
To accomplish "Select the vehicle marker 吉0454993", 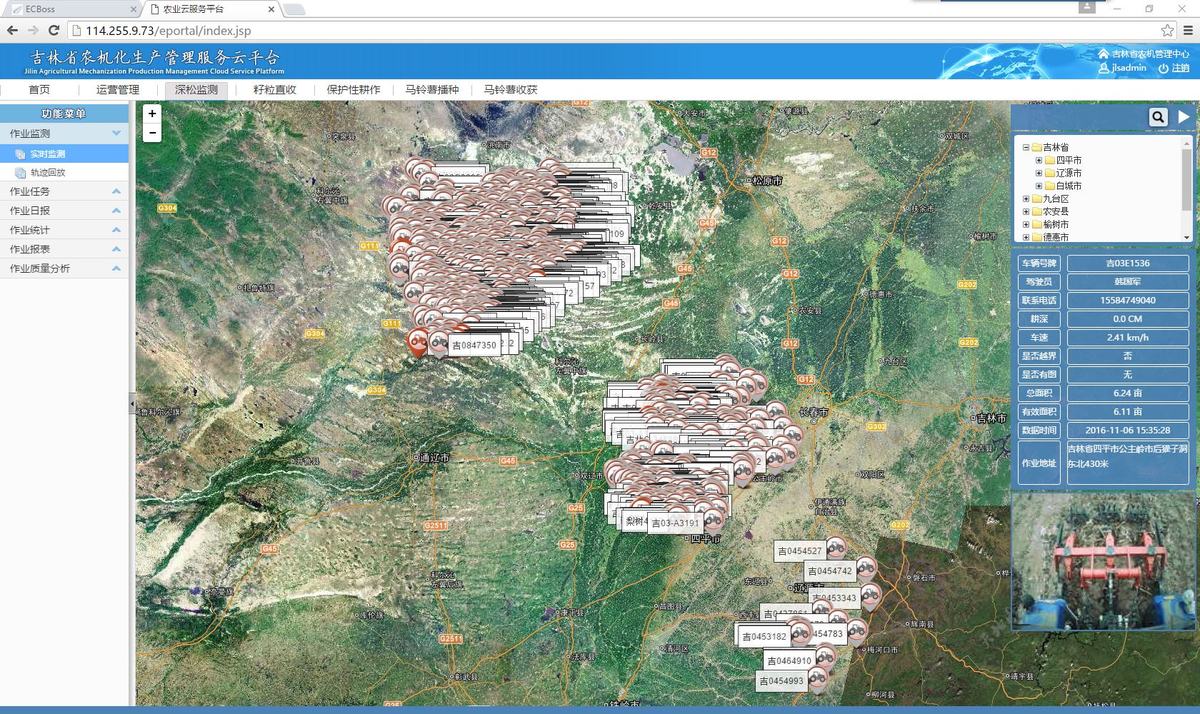I will point(782,681).
